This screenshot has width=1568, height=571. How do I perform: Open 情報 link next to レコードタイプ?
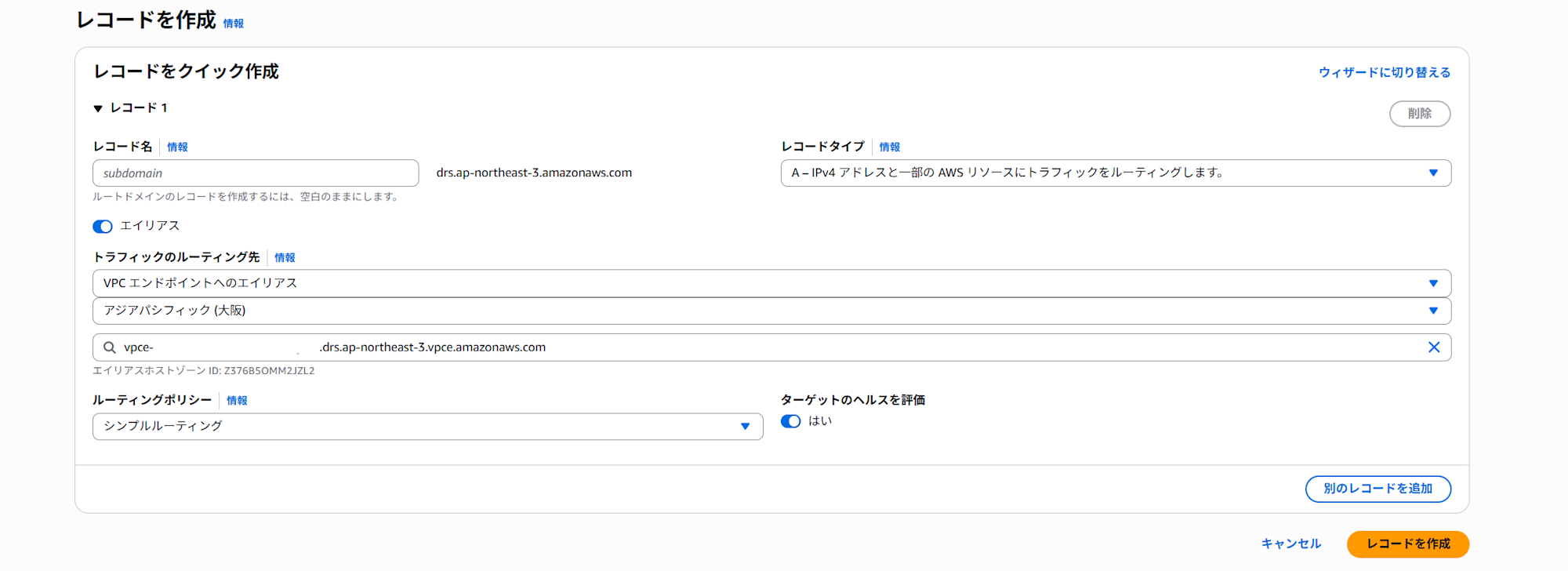pyautogui.click(x=889, y=147)
